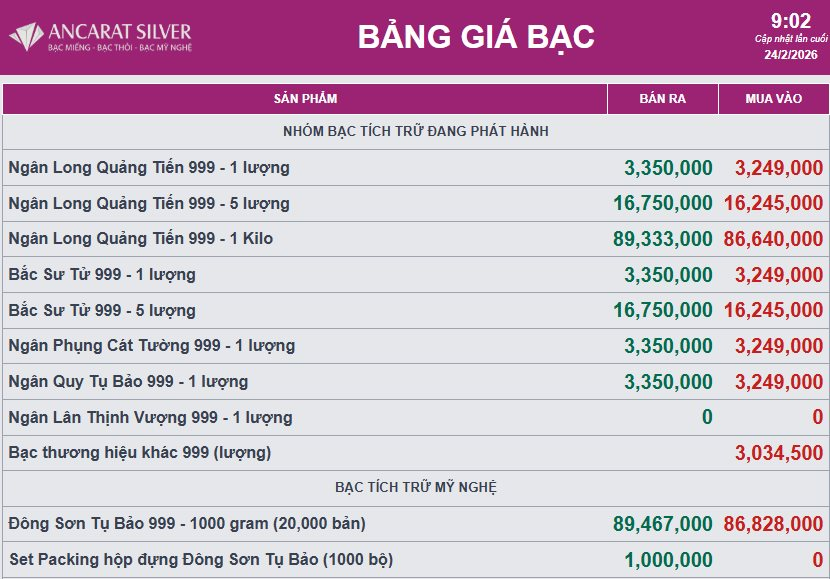Click the 86,828,000 buying price
Screen dimensions: 830x579
click(773, 523)
